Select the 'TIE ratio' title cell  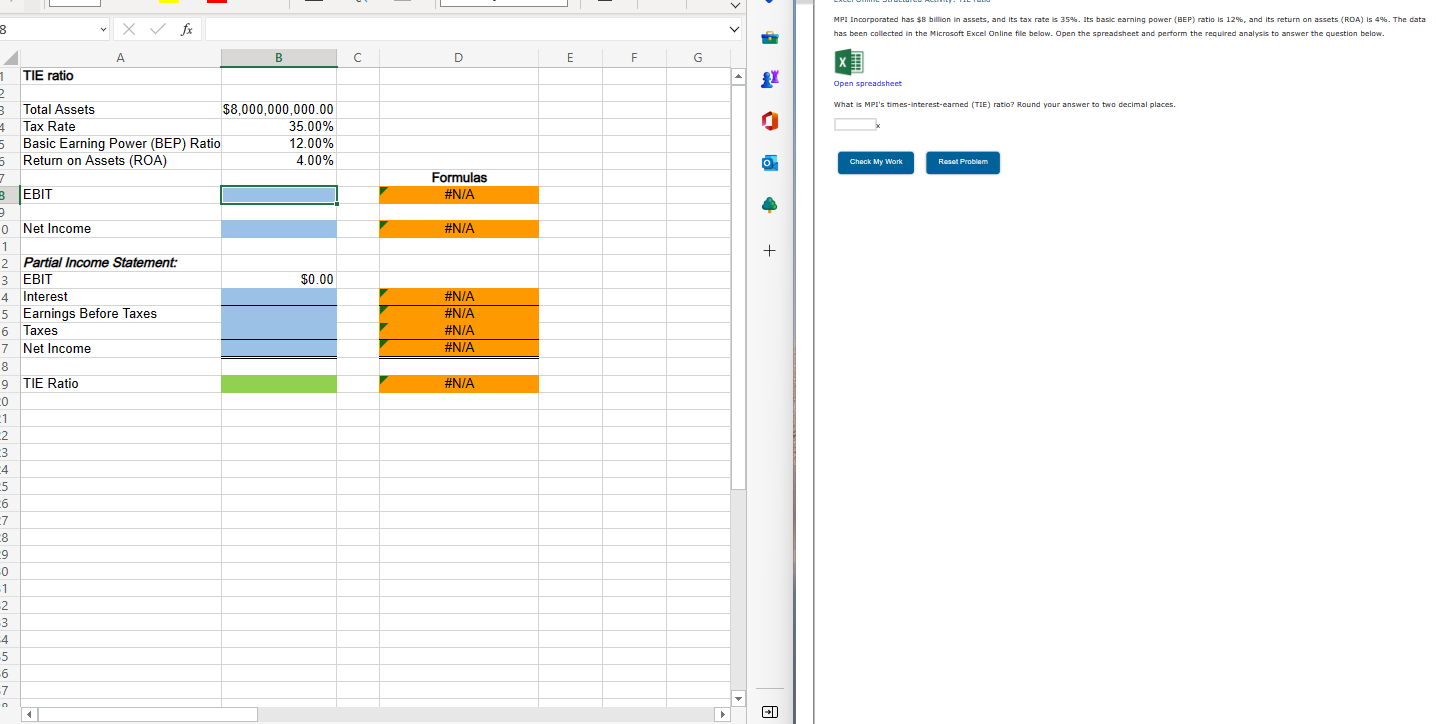120,76
